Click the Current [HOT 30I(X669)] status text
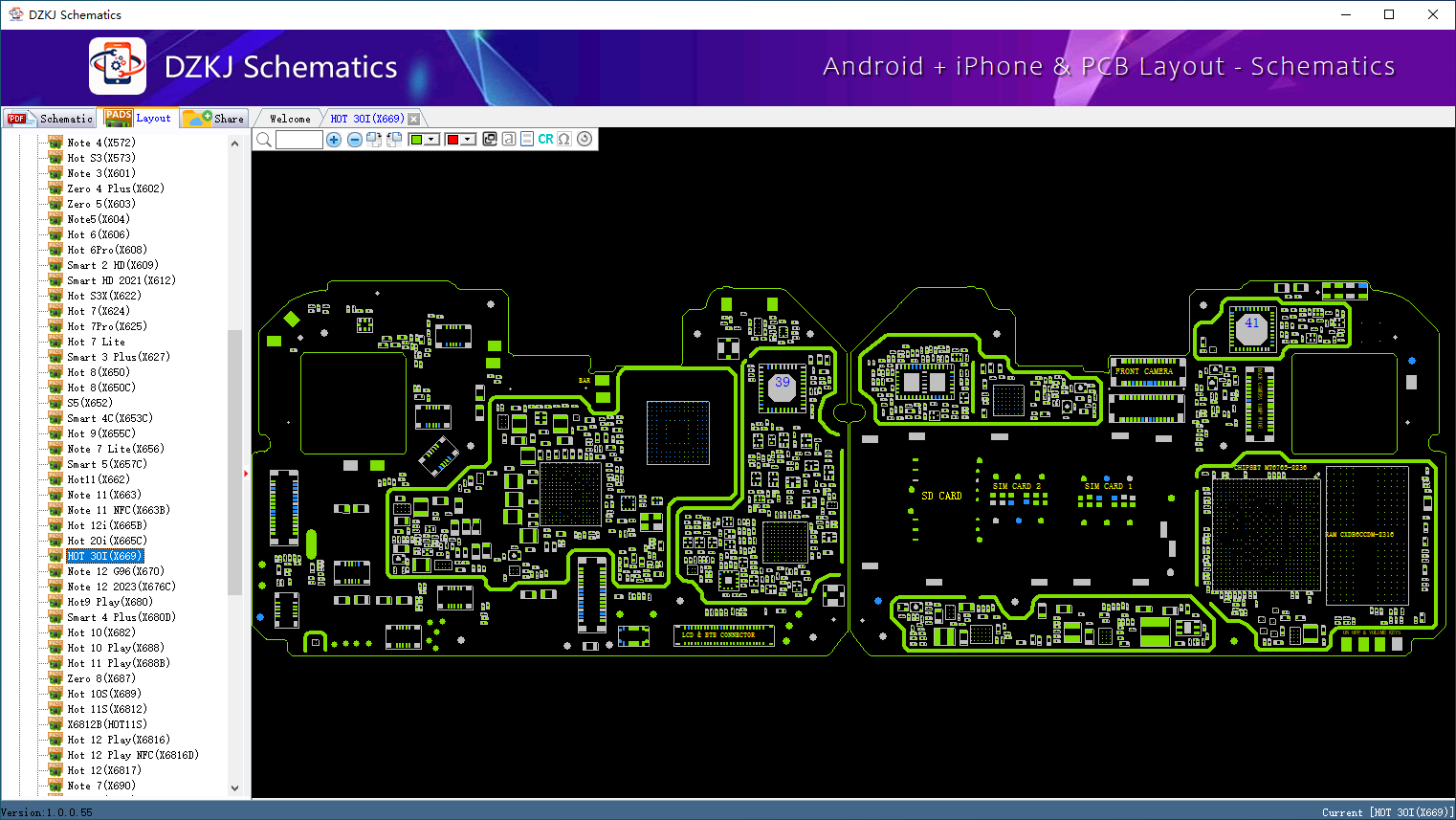Screen dimensions: 1456x820 pos(1387,812)
